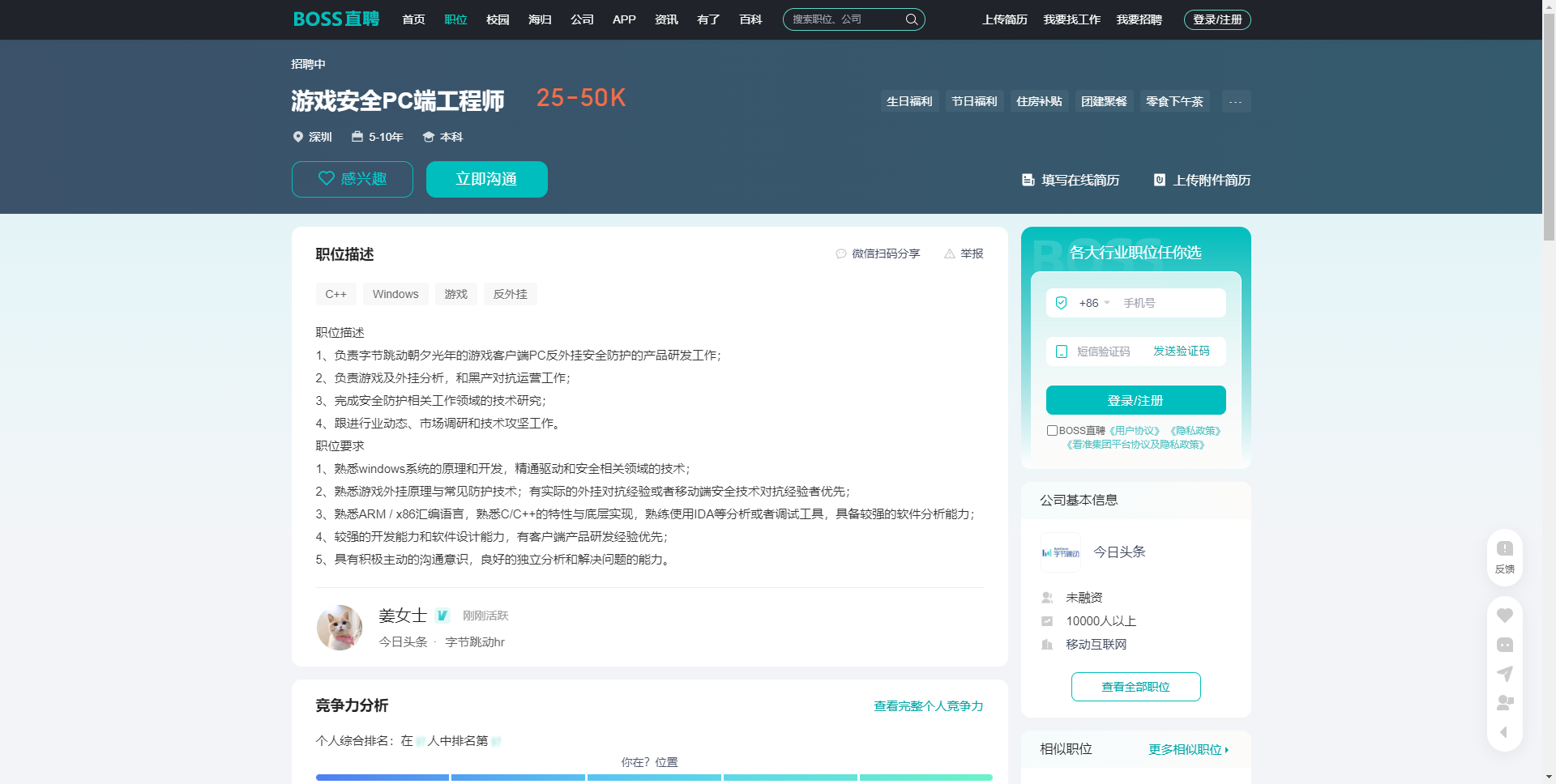Open the 校园 nav menu item
This screenshot has height=784, width=1556.
pos(498,19)
